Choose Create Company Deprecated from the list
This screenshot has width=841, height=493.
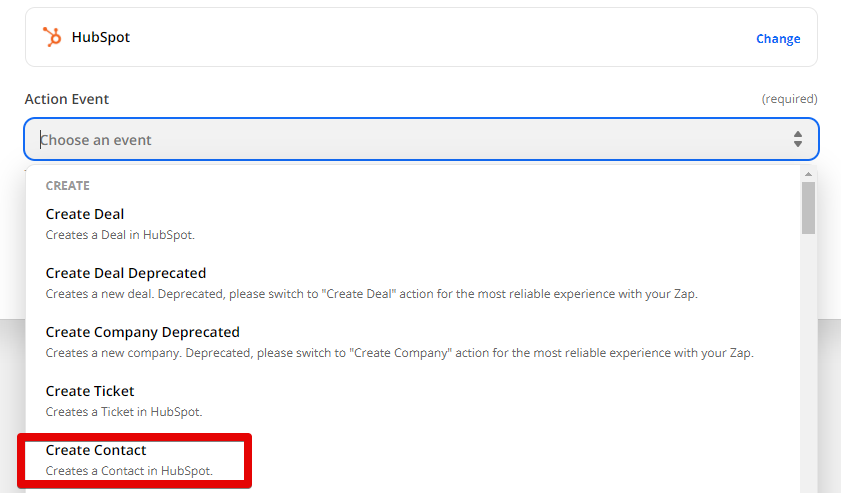click(x=412, y=342)
